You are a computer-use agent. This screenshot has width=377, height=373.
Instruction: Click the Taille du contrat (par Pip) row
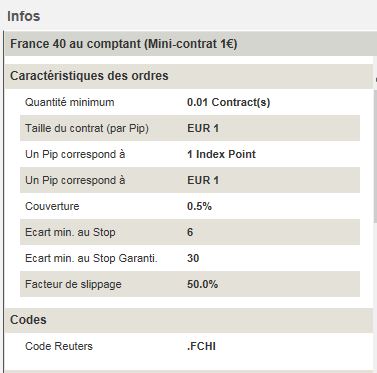click(190, 128)
